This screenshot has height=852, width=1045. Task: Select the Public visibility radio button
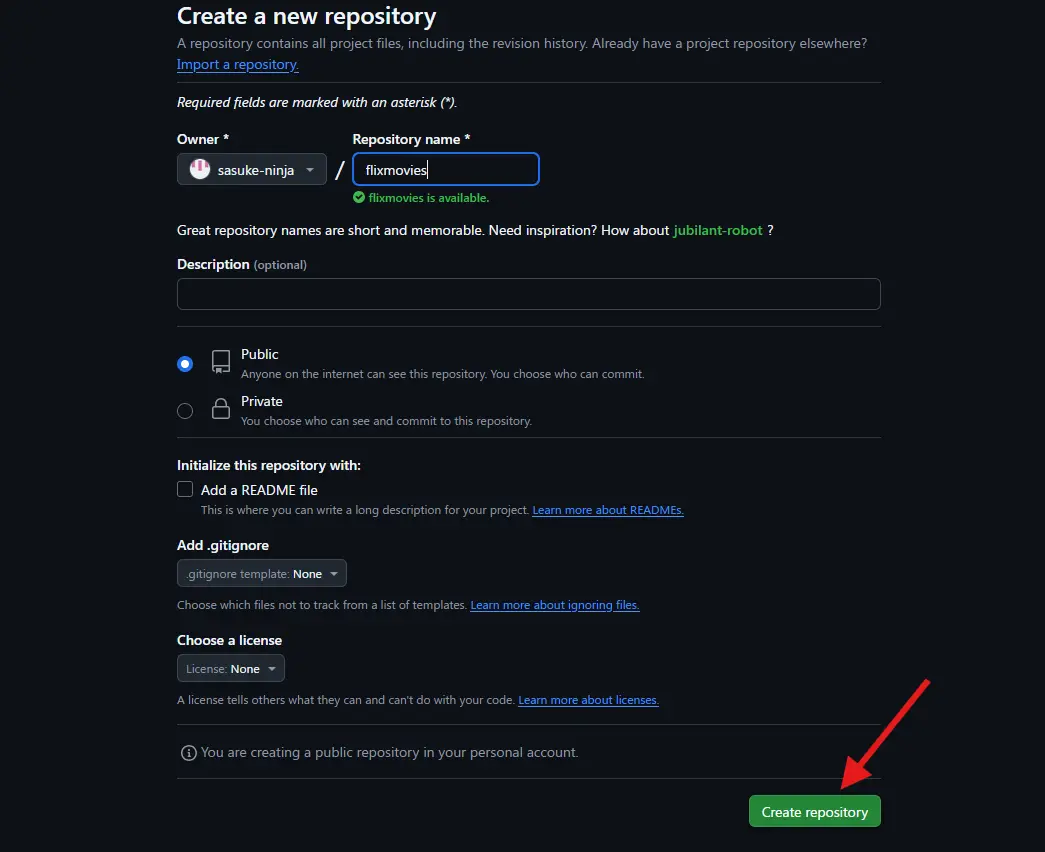(185, 364)
